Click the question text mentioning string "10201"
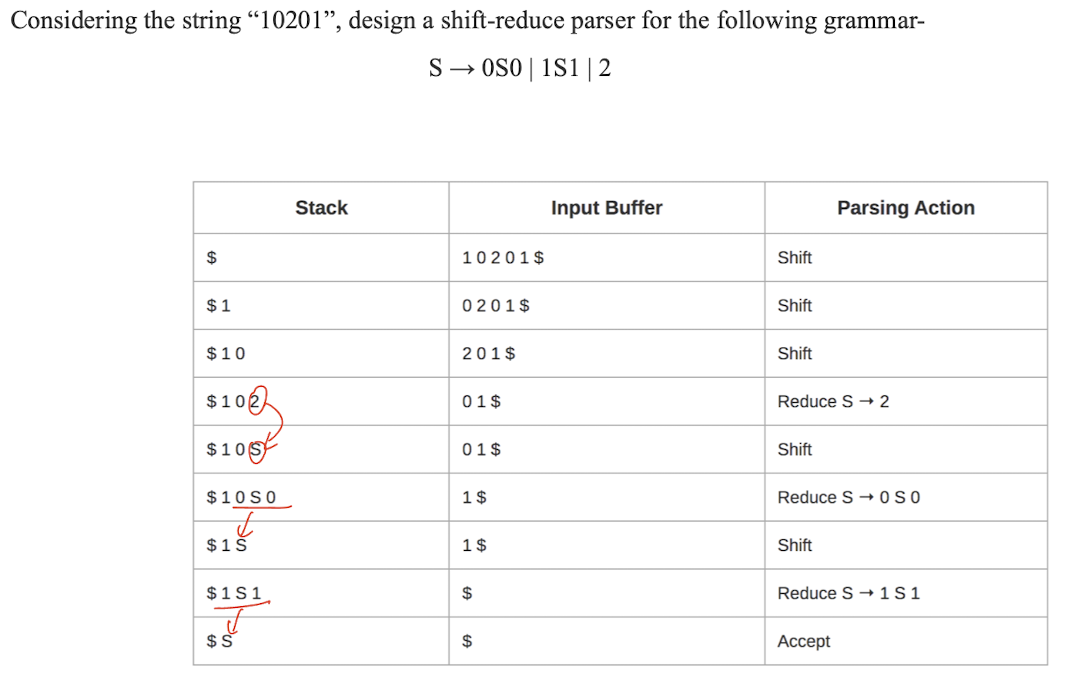This screenshot has height=682, width=1070. point(467,21)
